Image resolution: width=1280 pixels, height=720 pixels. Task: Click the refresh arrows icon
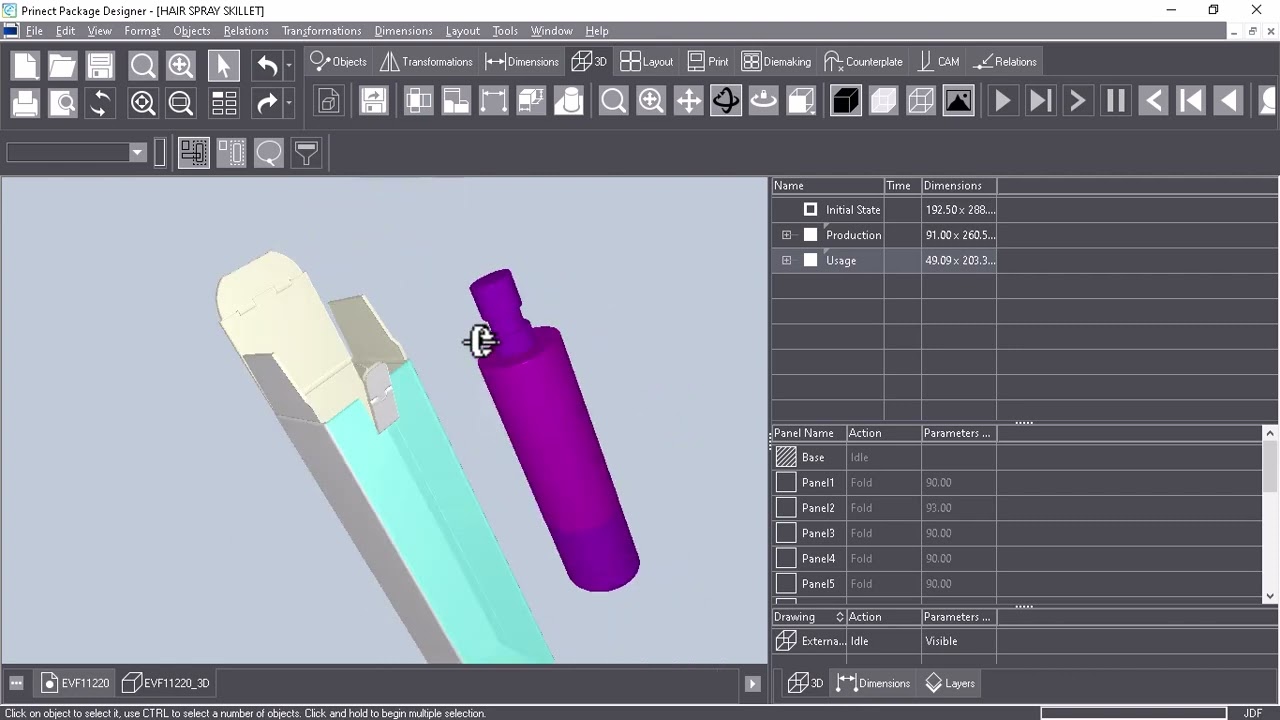(x=100, y=103)
